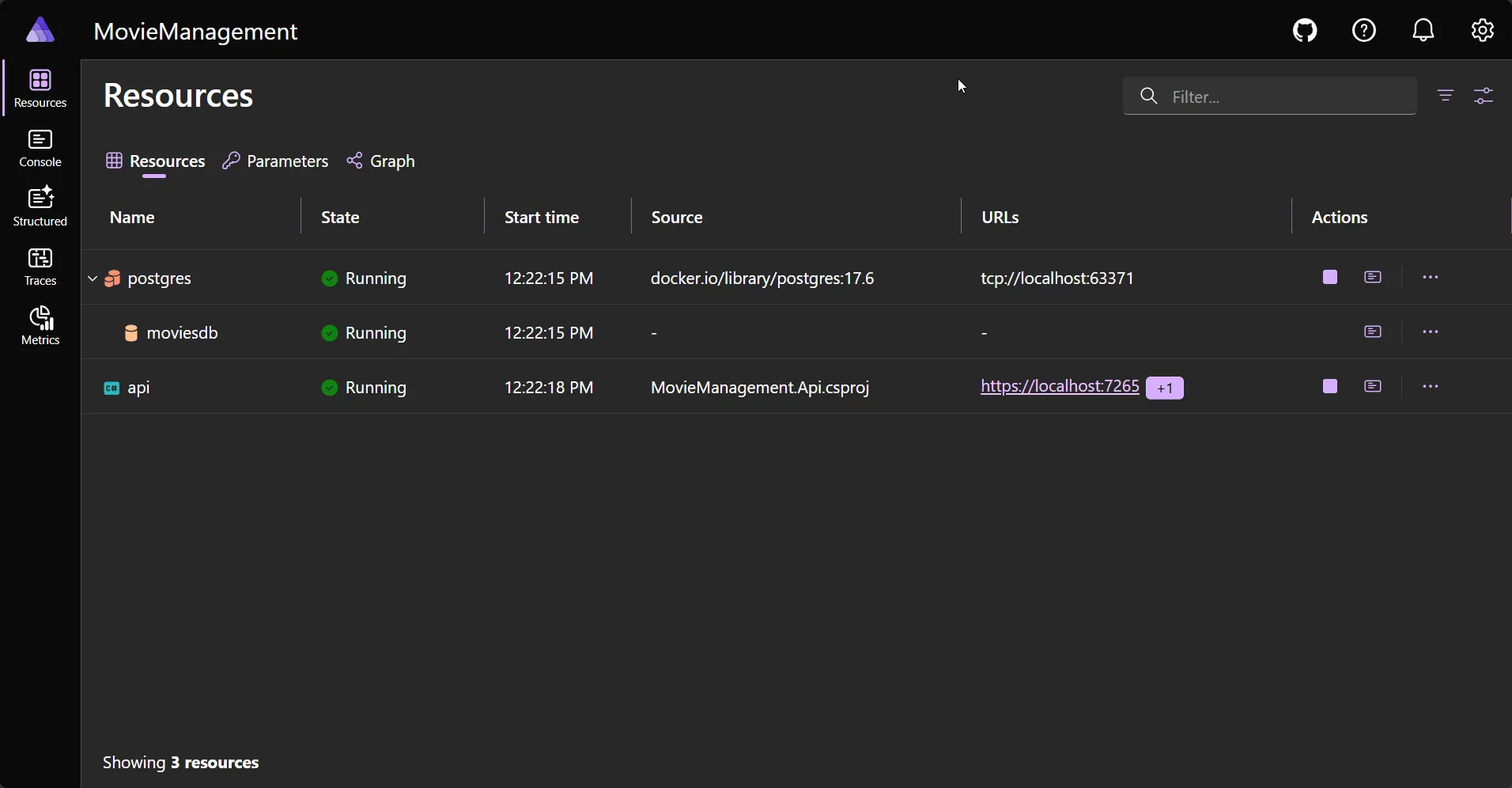This screenshot has height=788, width=1512.
Task: Show additional api URLs via +1 badge
Action: (1165, 388)
